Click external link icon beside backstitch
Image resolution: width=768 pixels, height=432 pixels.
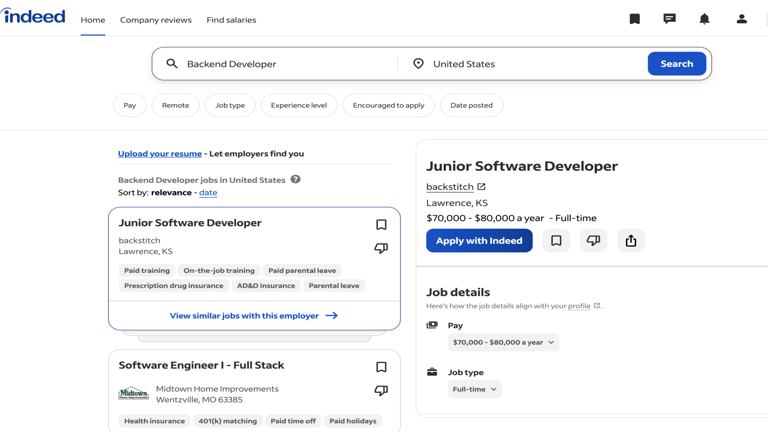click(x=481, y=187)
